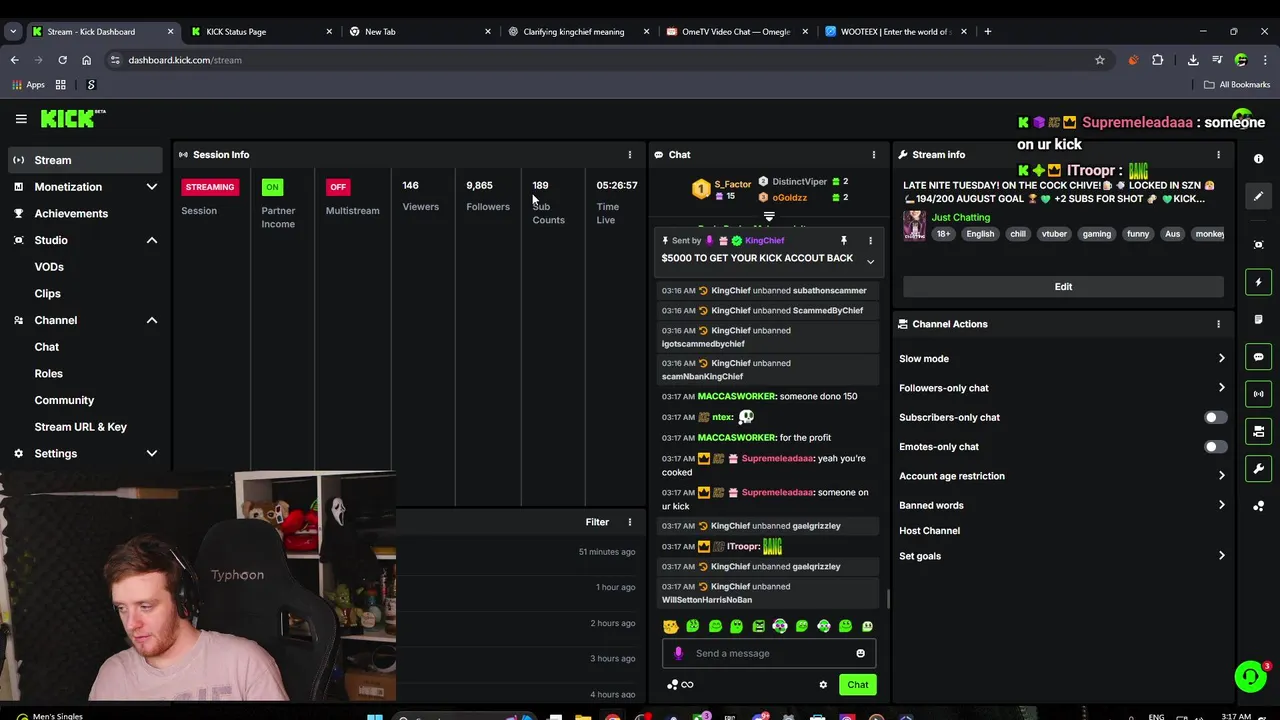Click the lightning bolt icon in sidebar
Viewport: 1280px width, 720px height.
click(1258, 282)
